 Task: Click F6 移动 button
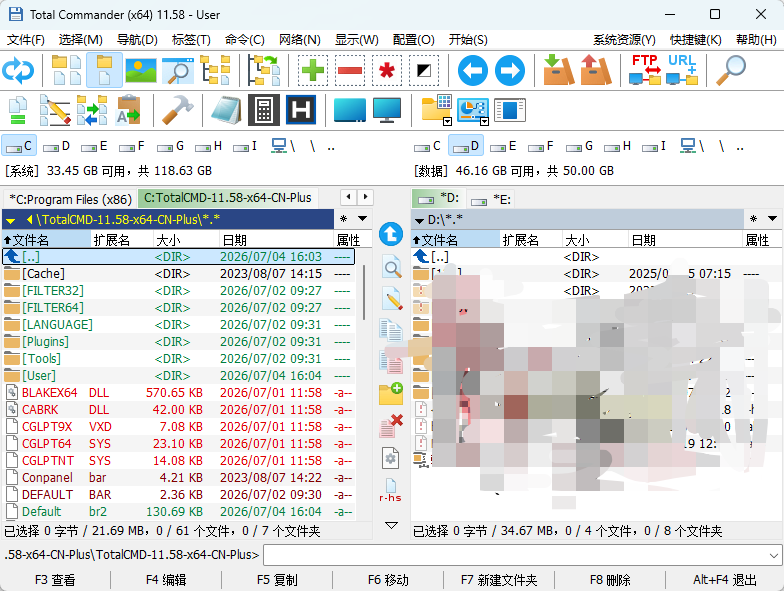tap(388, 580)
